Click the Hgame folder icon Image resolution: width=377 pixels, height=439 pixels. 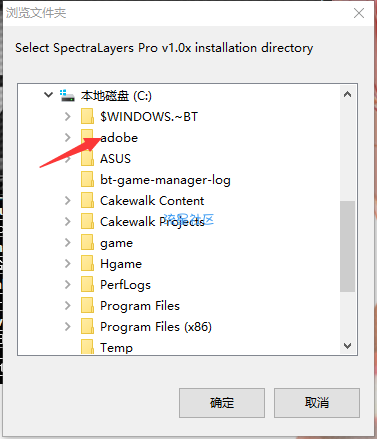coord(87,264)
